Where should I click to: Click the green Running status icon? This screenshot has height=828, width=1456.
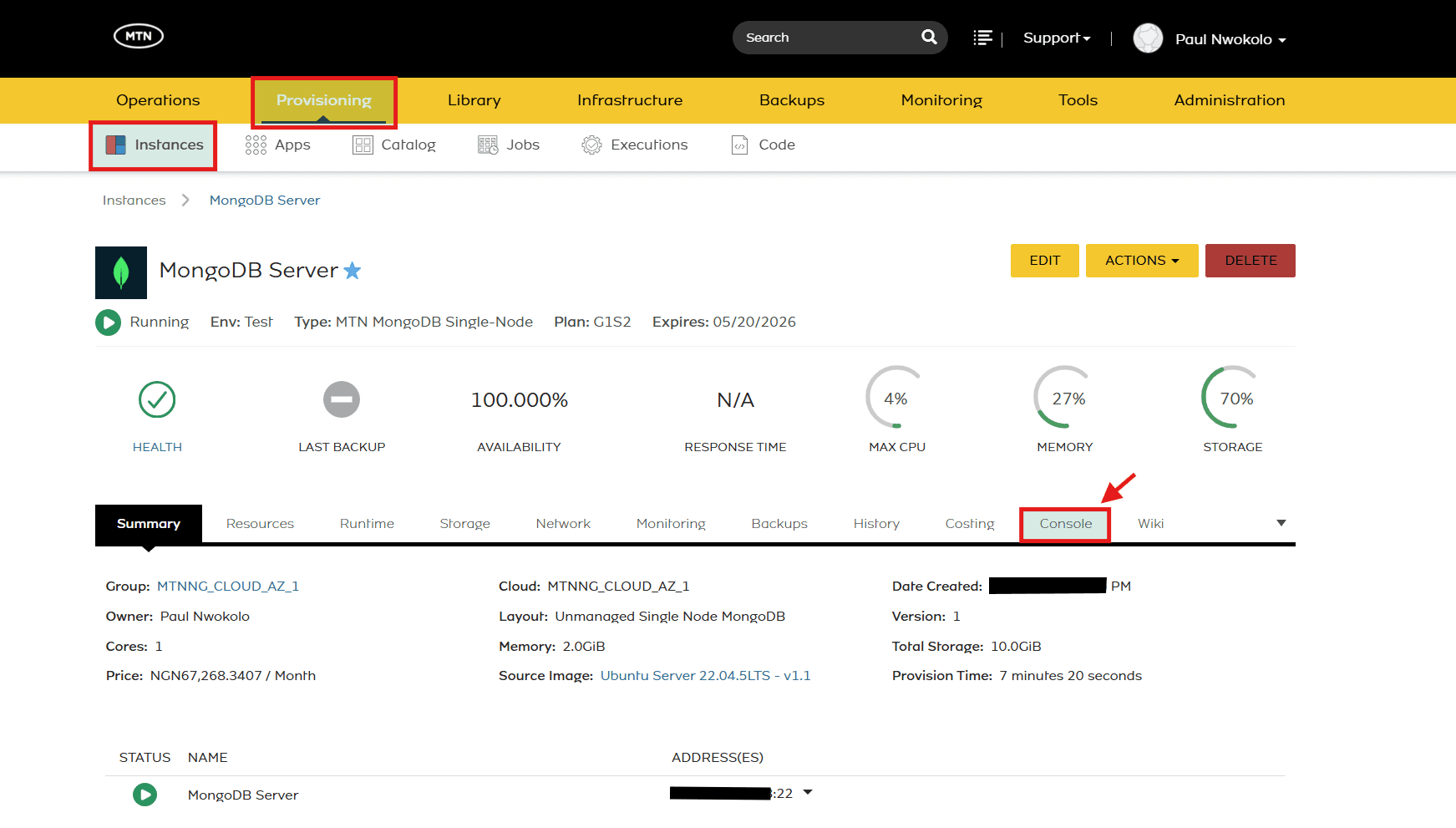108,323
